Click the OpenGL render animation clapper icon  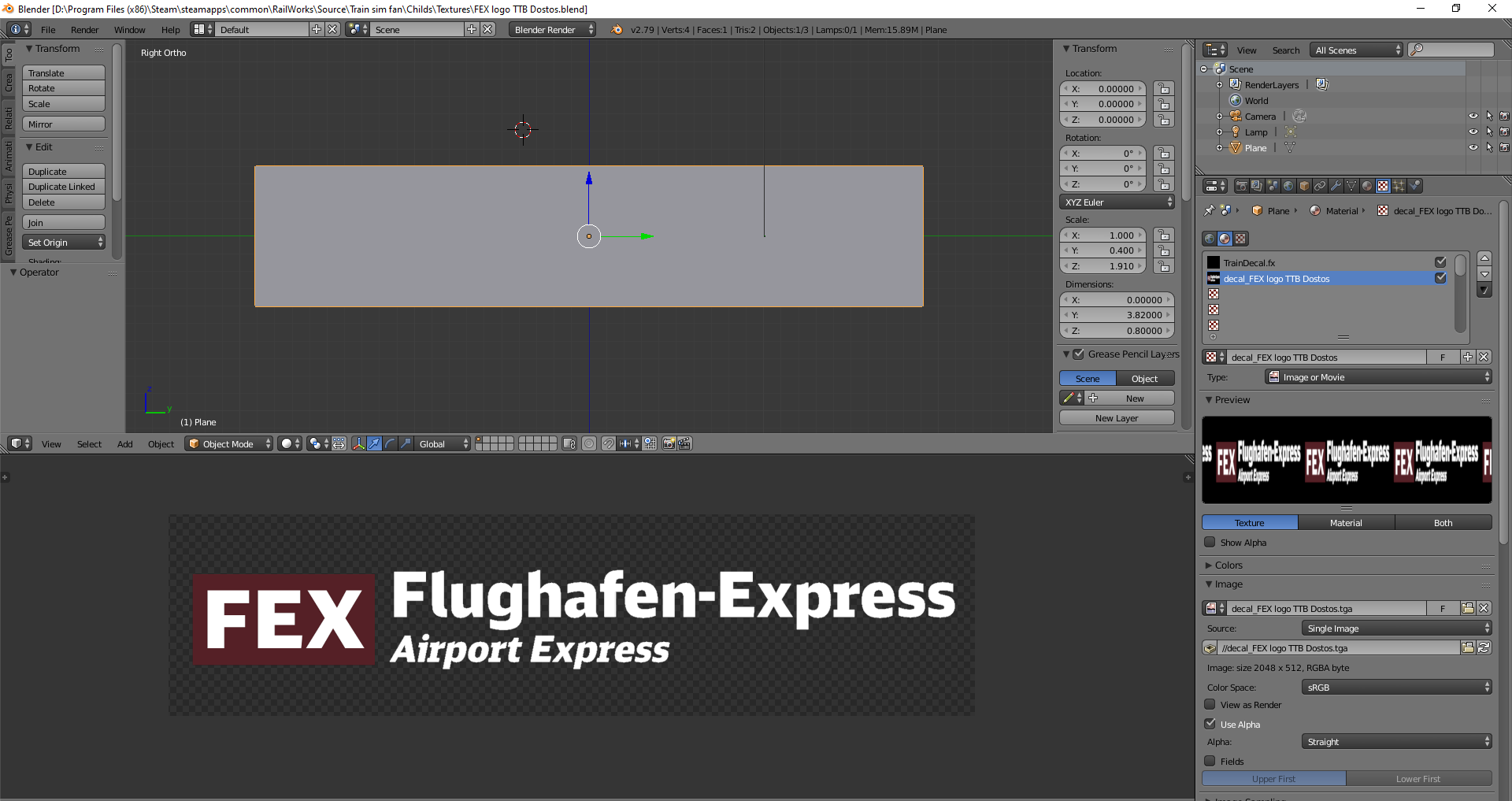pyautogui.click(x=684, y=443)
